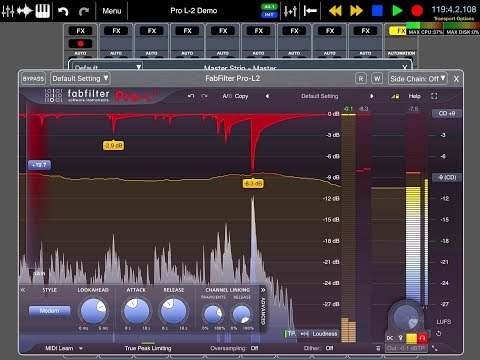Open the audio waveform editor icon
Image resolution: width=480 pixels, height=360 pixels.
click(x=25, y=11)
